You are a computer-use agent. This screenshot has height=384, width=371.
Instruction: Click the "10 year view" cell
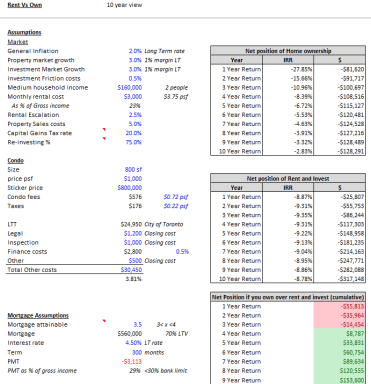(124, 5)
